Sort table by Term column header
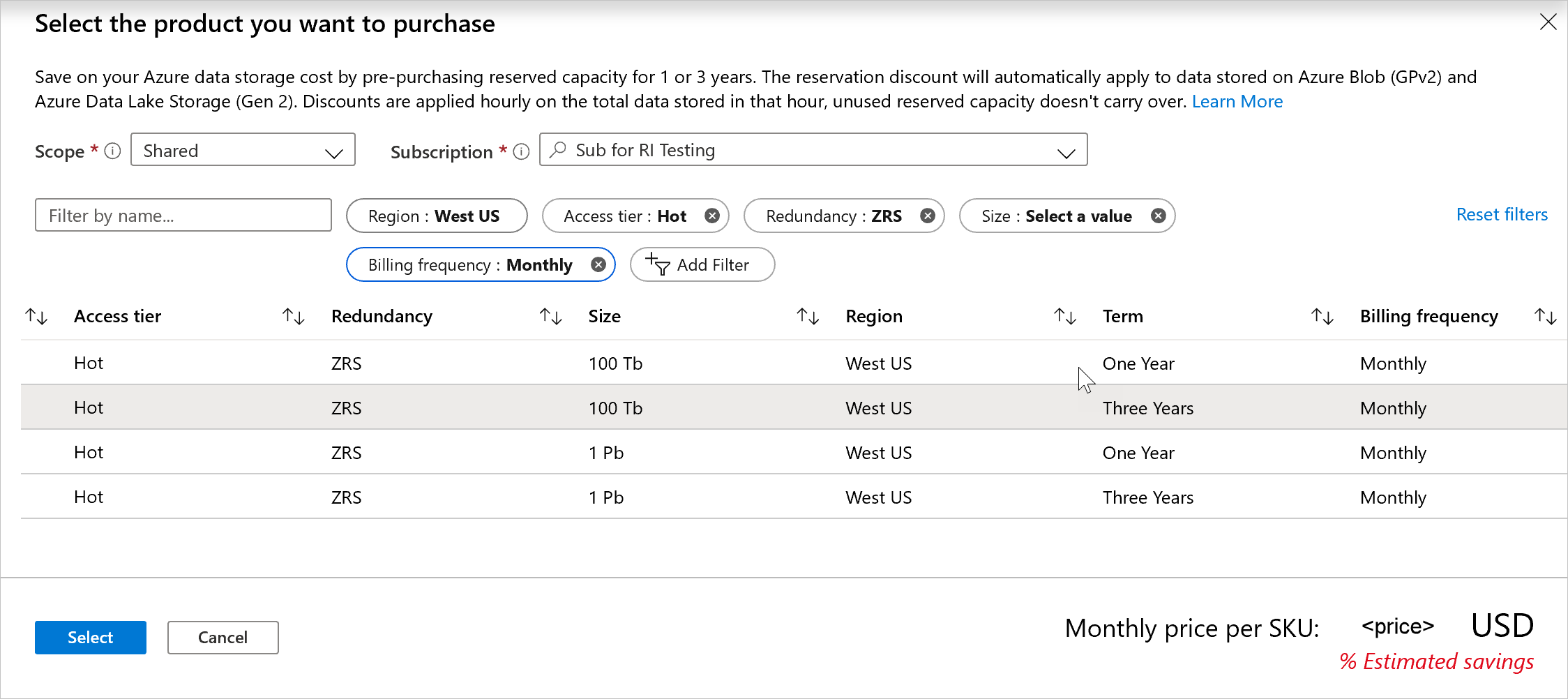This screenshot has height=699, width=1568. 1122,317
